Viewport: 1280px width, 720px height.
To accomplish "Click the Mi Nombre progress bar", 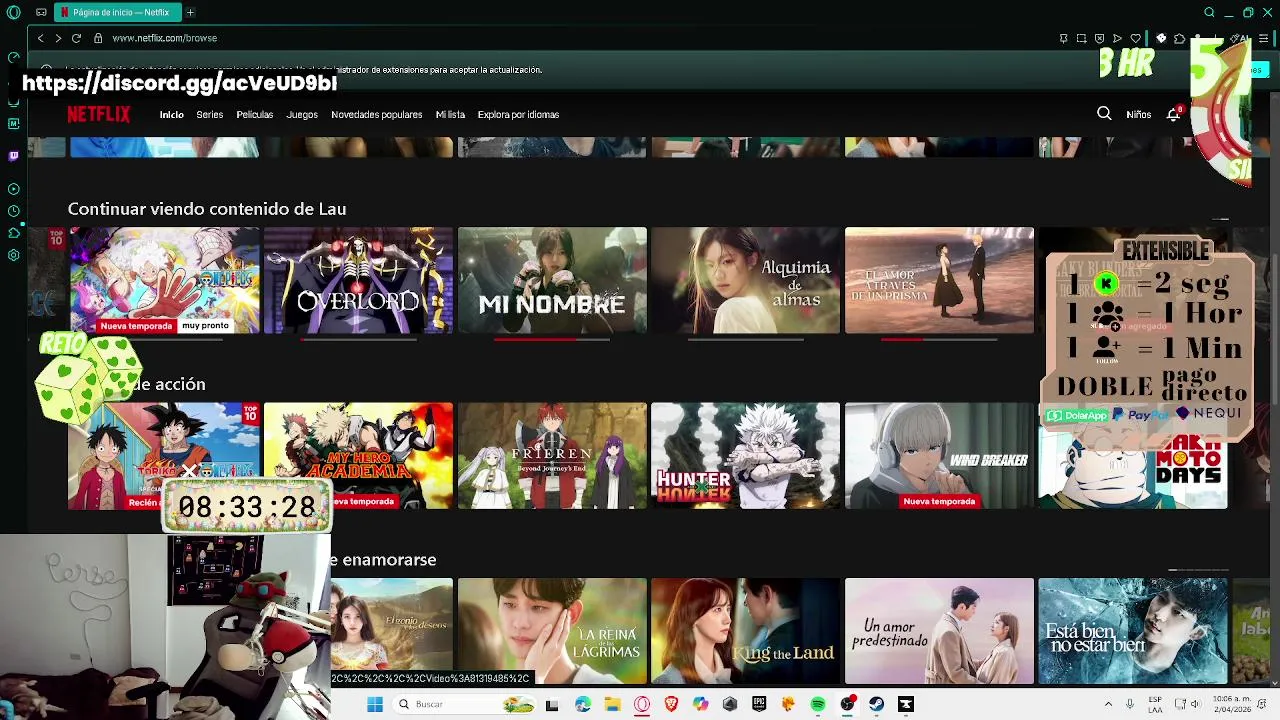I will (x=552, y=339).
